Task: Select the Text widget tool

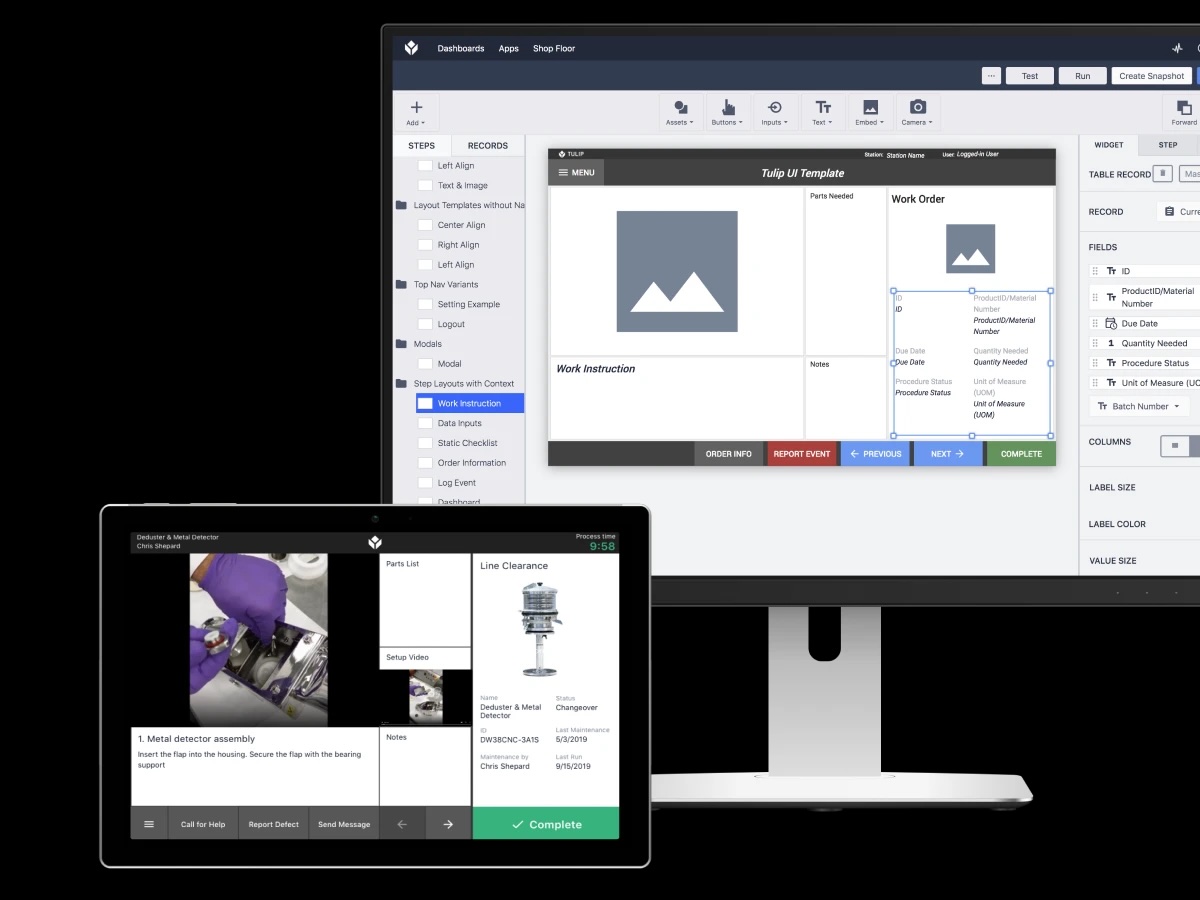Action: pos(822,112)
